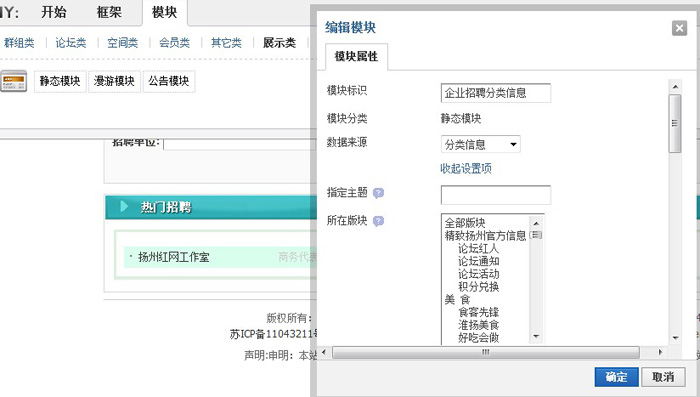Viewport: 700px width, 397px height.
Task: Click the 漫游模块 button
Action: [114, 81]
